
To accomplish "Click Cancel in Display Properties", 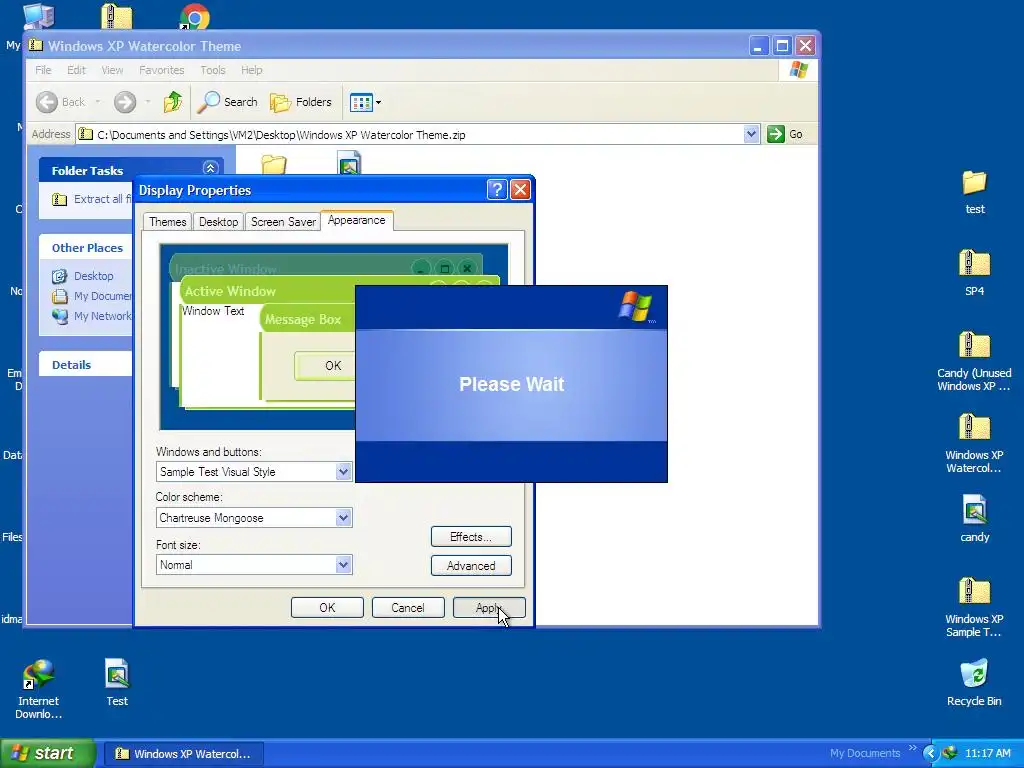I will 408,607.
